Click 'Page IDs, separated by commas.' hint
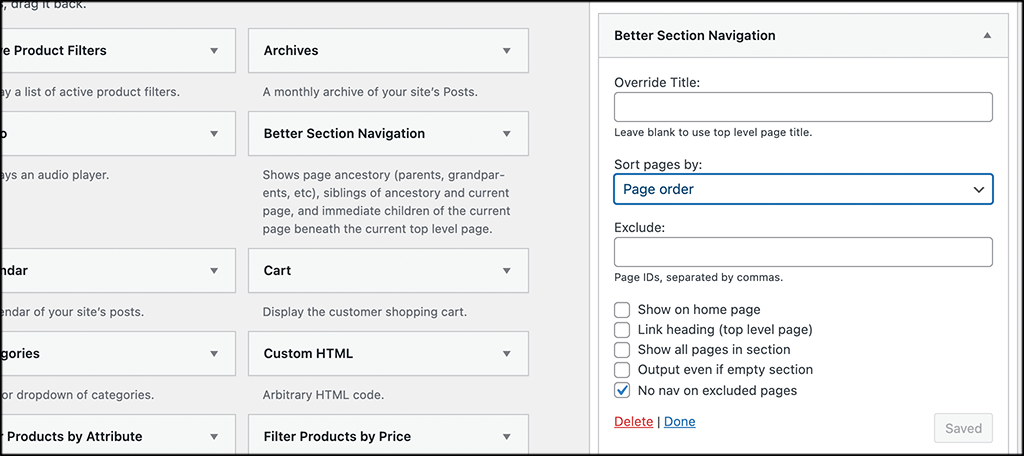Viewport: 1024px width, 456px height. point(699,277)
